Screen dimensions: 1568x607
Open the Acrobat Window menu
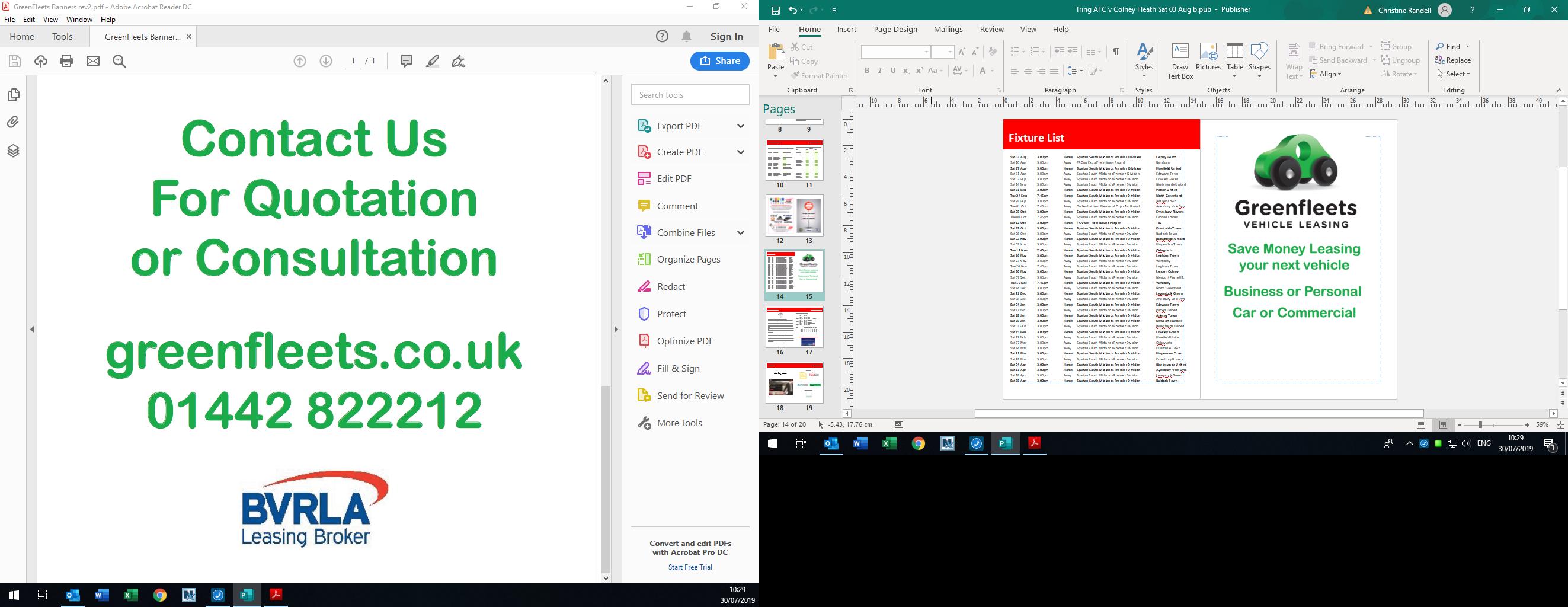[79, 20]
